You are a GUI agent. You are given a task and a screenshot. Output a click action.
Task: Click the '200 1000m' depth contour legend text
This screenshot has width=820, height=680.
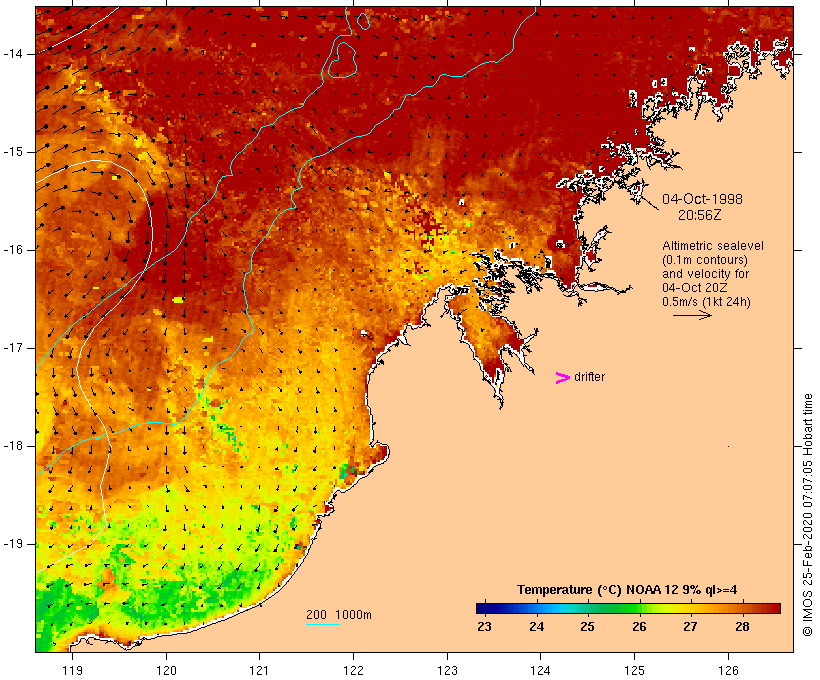tap(339, 615)
